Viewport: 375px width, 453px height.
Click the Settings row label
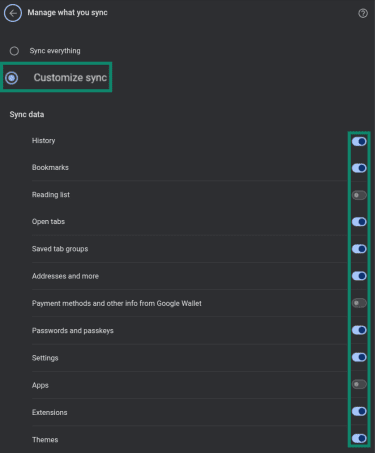tap(45, 358)
